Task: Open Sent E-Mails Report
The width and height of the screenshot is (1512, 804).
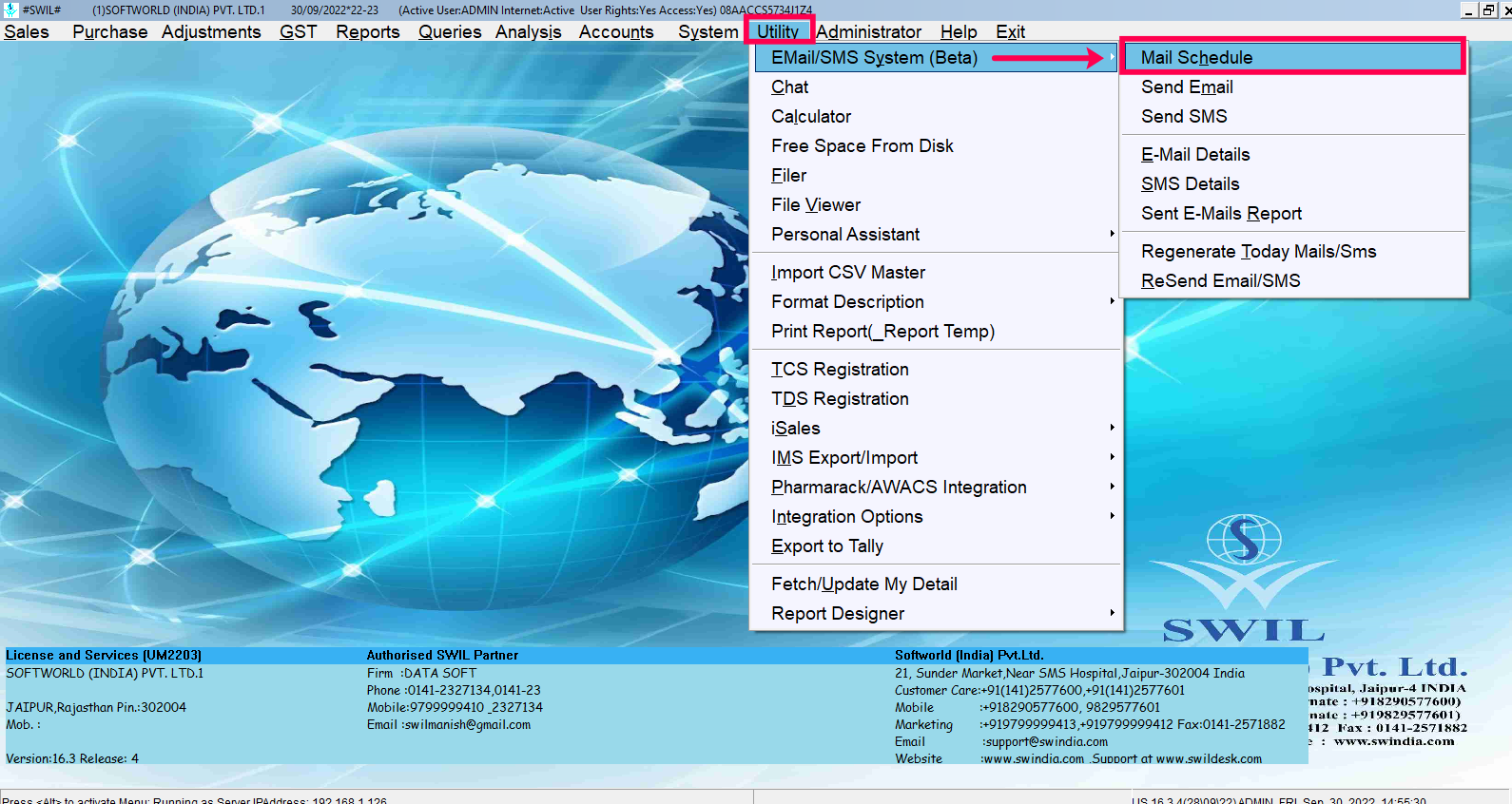Action: (1294, 213)
